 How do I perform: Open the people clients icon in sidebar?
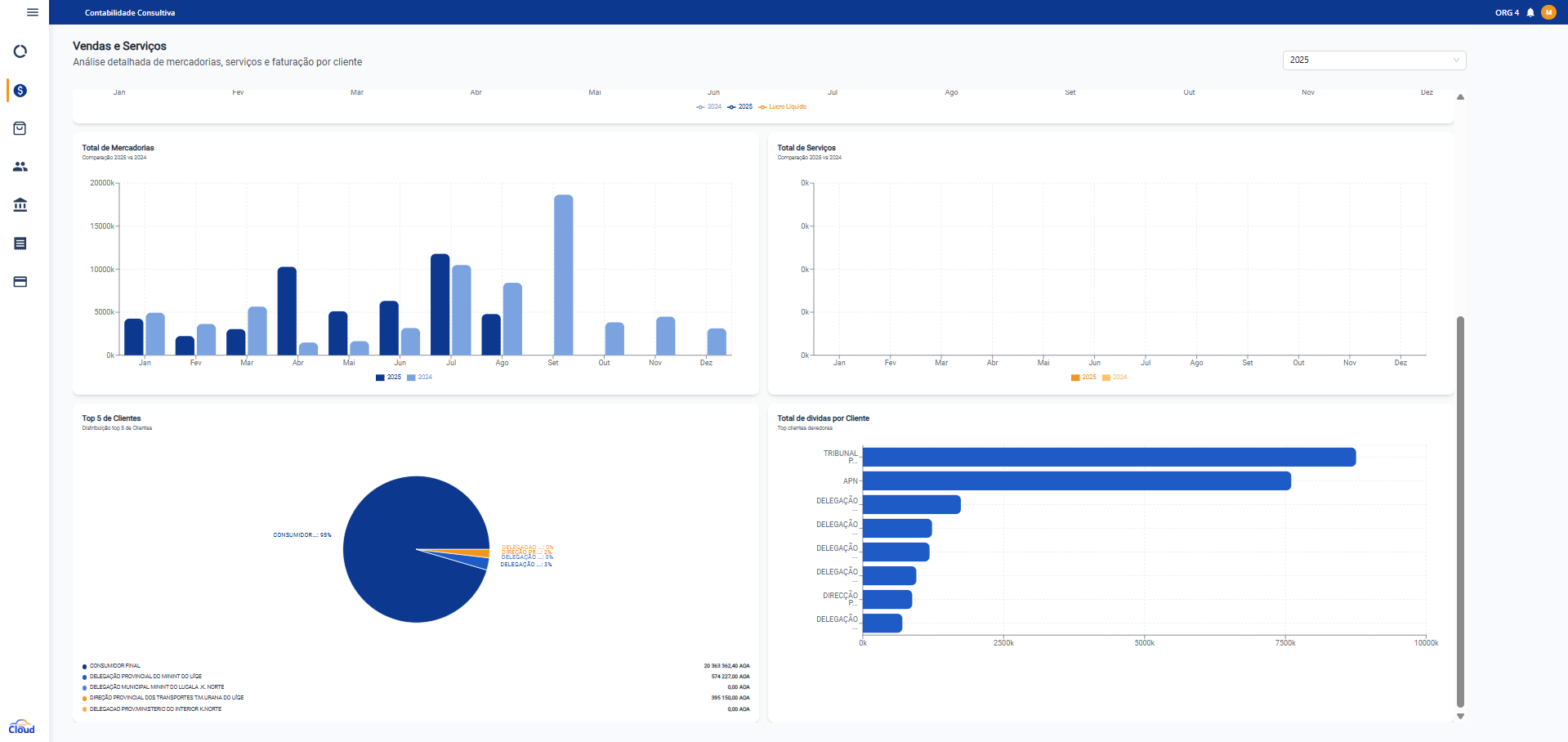click(x=20, y=167)
